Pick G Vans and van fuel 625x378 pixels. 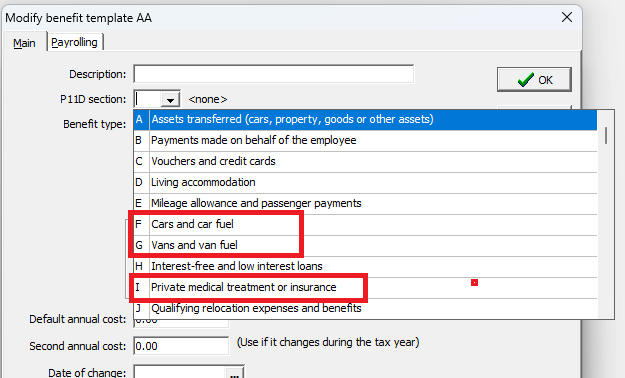pos(365,246)
